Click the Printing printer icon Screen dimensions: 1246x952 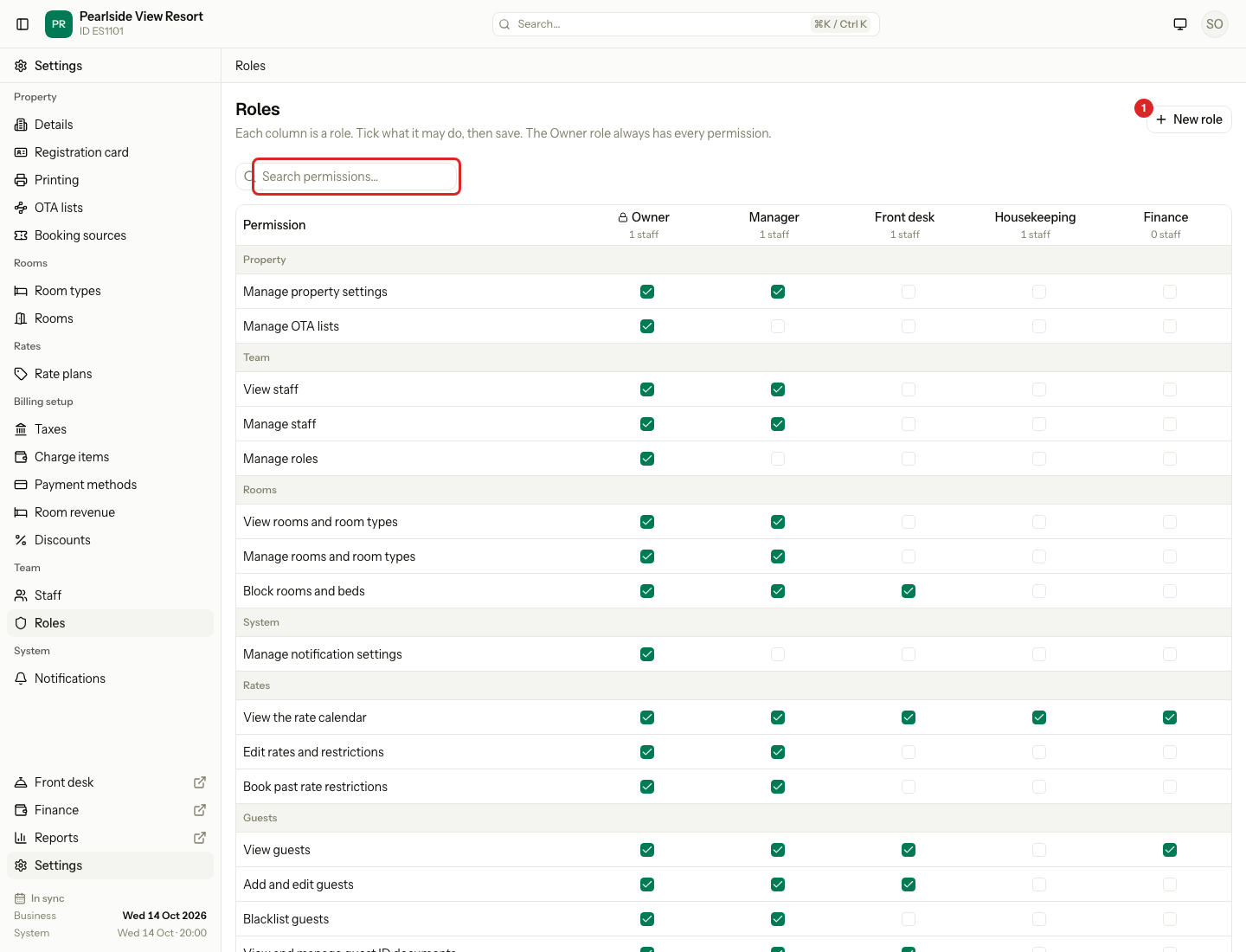[x=21, y=180]
